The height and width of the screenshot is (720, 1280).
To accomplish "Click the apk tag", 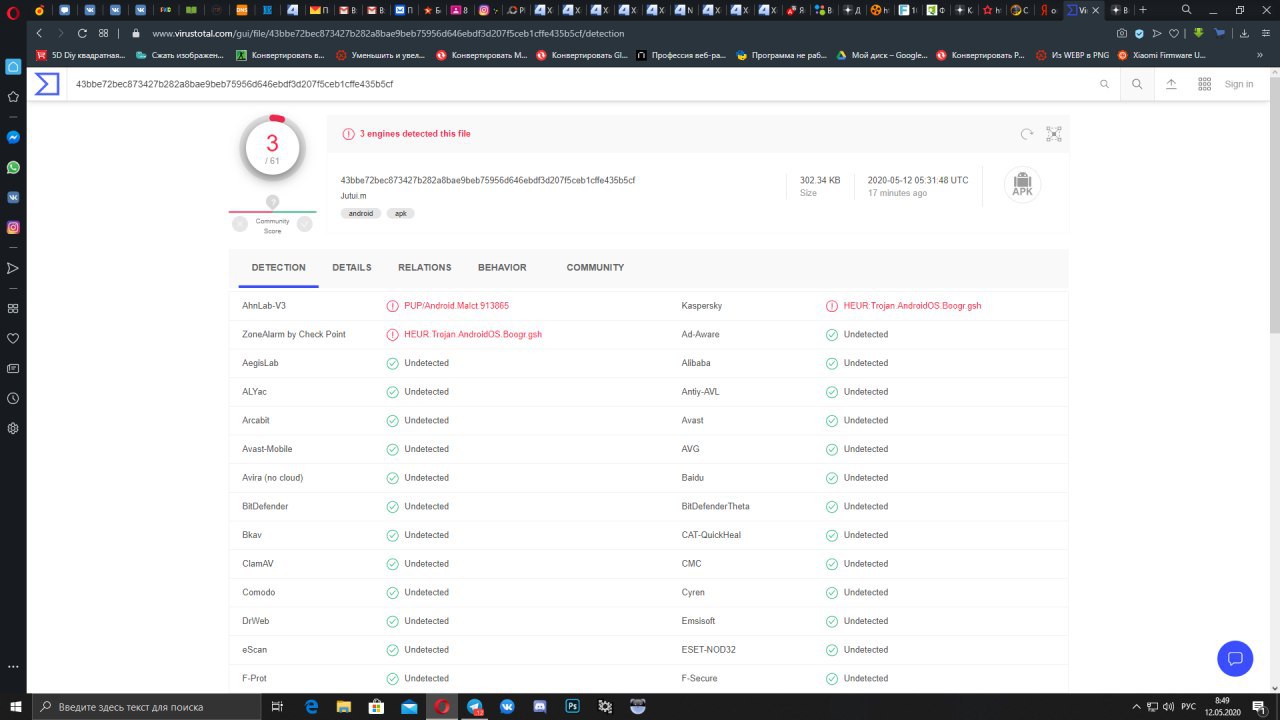I will [x=400, y=213].
